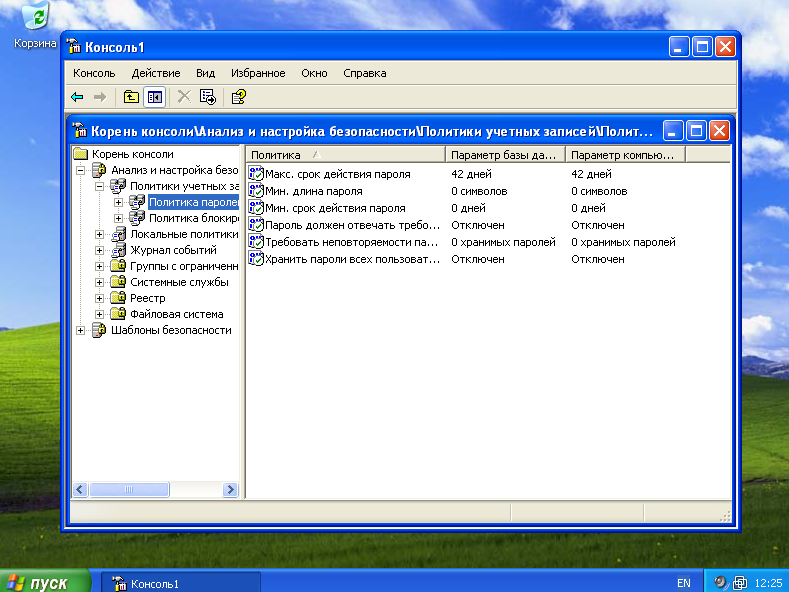The width and height of the screenshot is (789, 592).
Task: Select the Системные службы tree item
Action: [179, 282]
